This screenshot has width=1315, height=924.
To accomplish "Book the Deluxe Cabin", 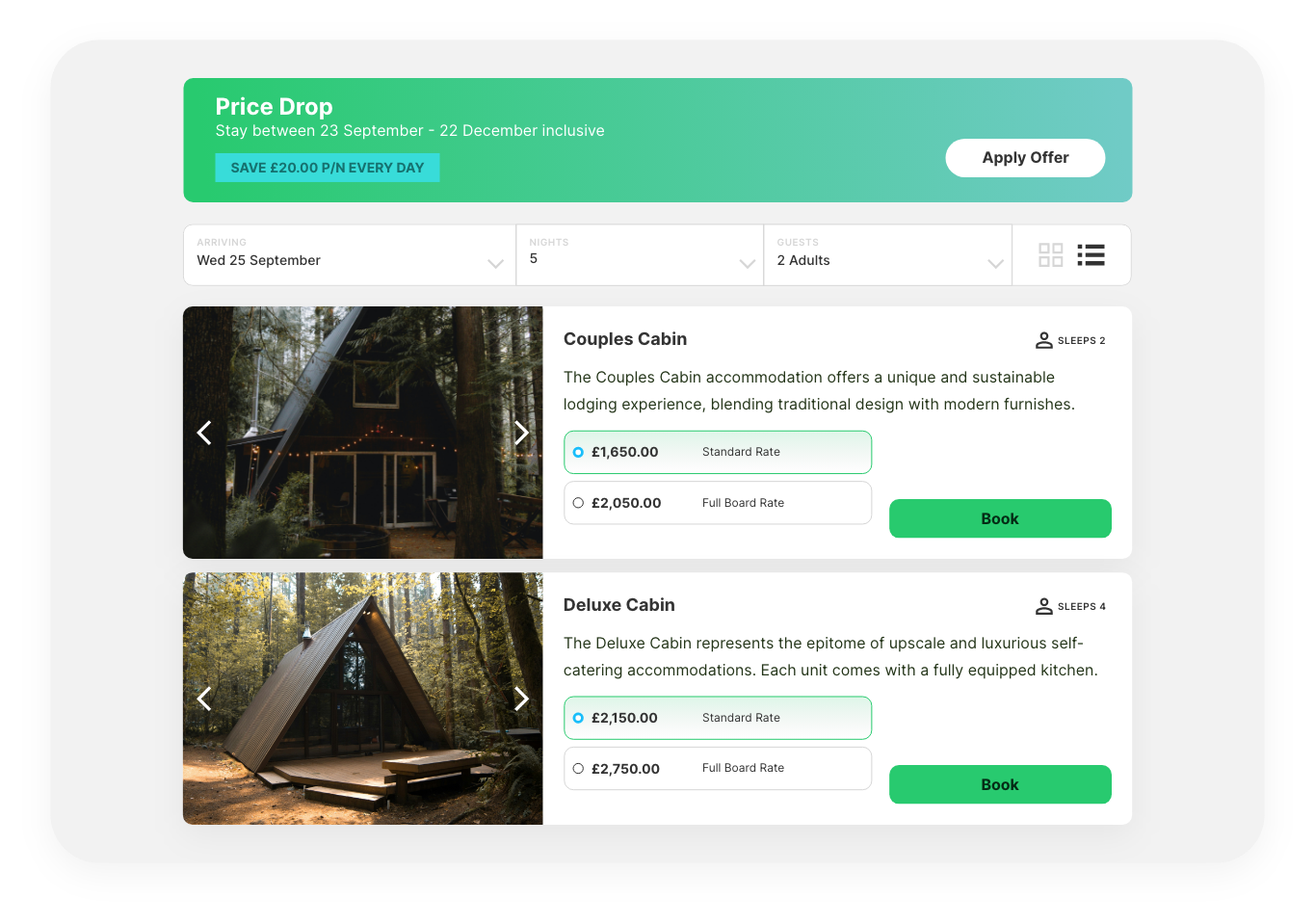I will (1000, 784).
